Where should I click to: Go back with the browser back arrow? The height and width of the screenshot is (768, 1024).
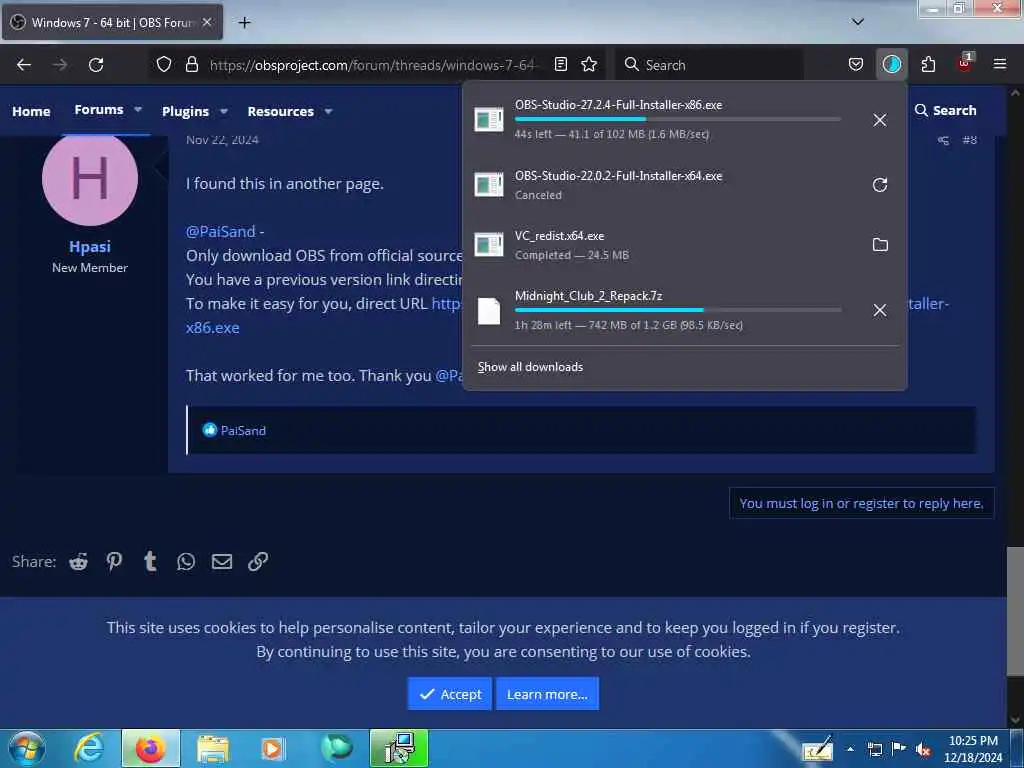point(24,65)
